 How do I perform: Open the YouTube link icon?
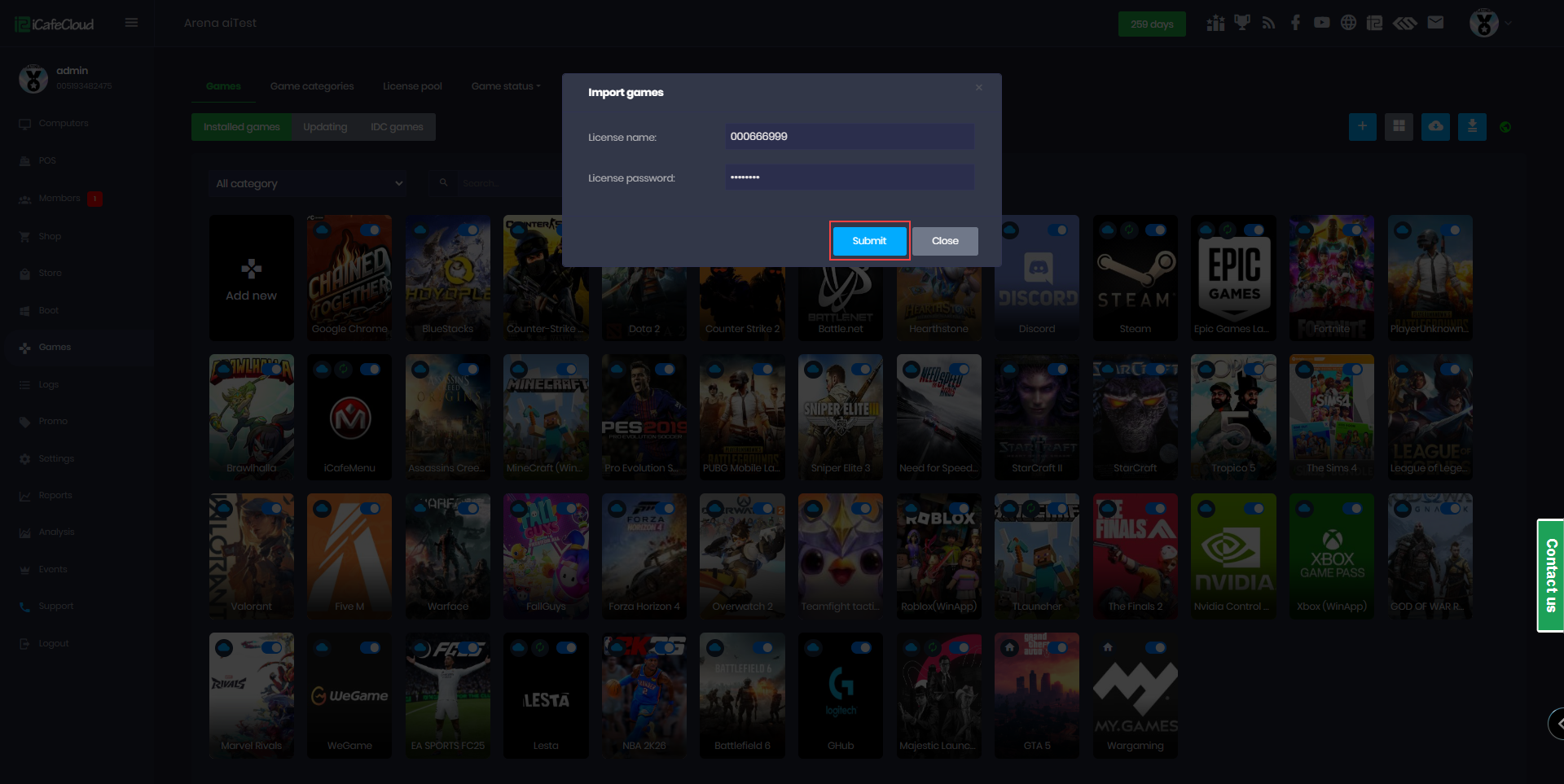(1322, 23)
